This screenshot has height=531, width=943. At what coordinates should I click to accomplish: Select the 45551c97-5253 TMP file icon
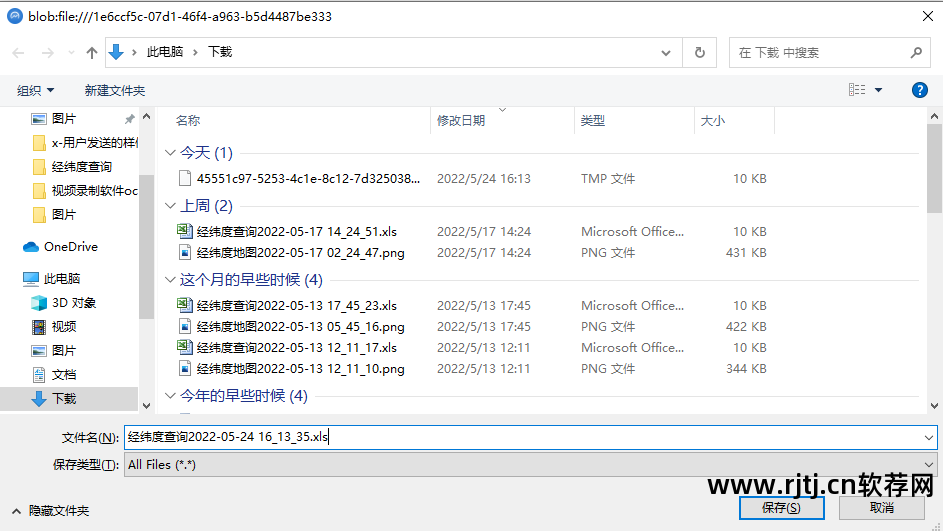[185, 178]
